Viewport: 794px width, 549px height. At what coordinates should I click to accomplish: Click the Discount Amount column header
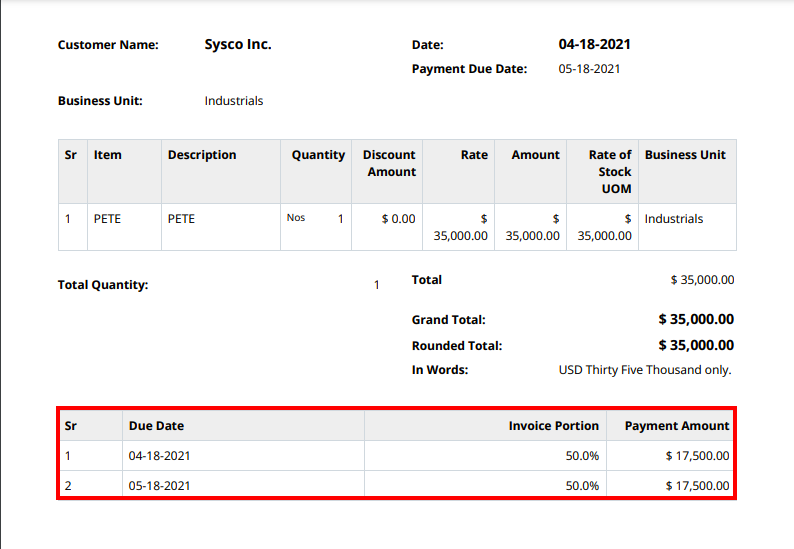[389, 163]
